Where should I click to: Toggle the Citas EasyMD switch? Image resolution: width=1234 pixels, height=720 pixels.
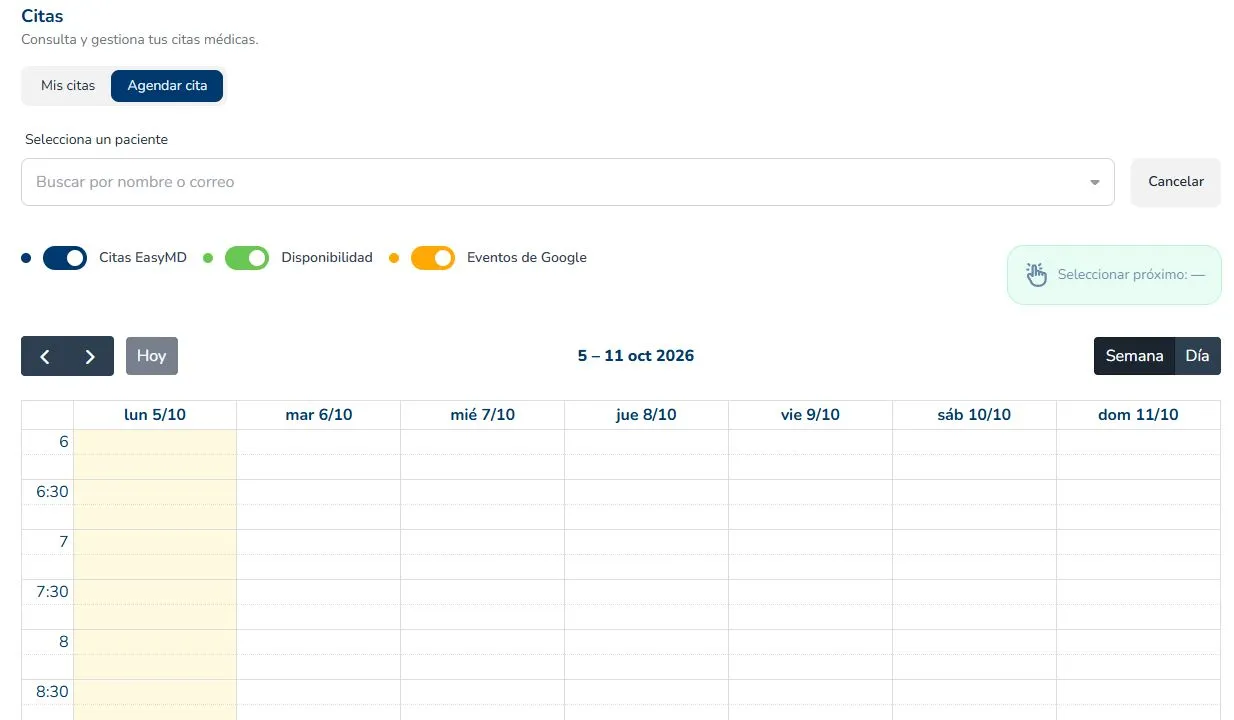[x=65, y=258]
